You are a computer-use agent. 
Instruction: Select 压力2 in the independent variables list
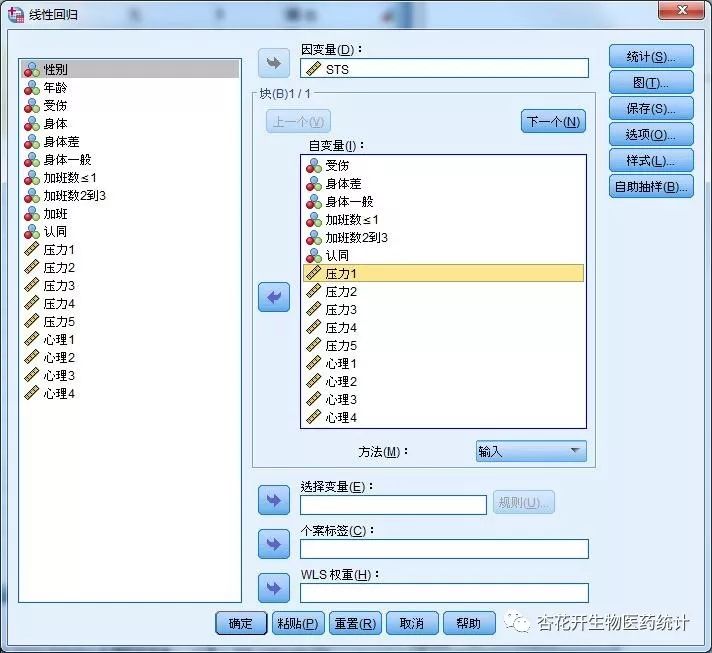click(x=443, y=292)
